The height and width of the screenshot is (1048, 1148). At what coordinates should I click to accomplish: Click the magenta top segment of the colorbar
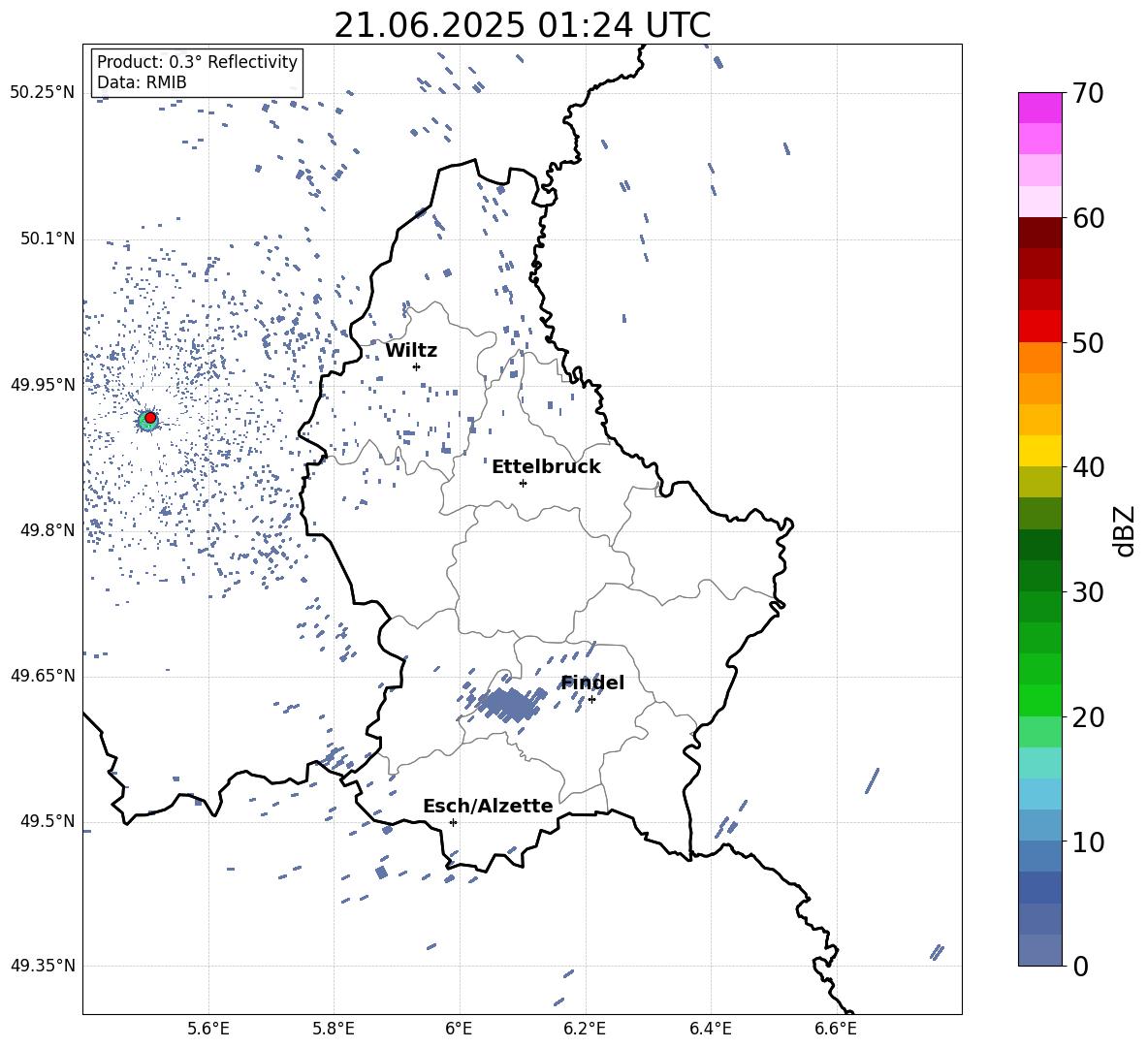[x=1039, y=108]
